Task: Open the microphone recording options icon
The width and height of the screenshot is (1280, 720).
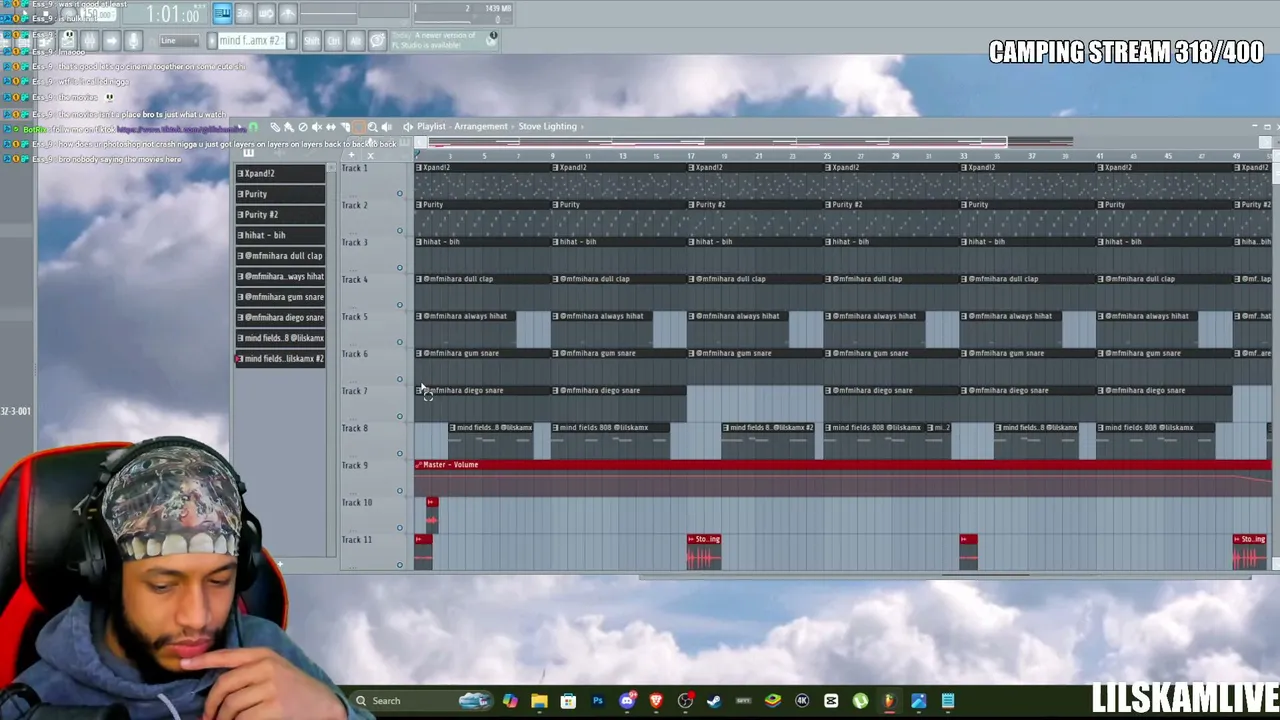Action: point(133,40)
